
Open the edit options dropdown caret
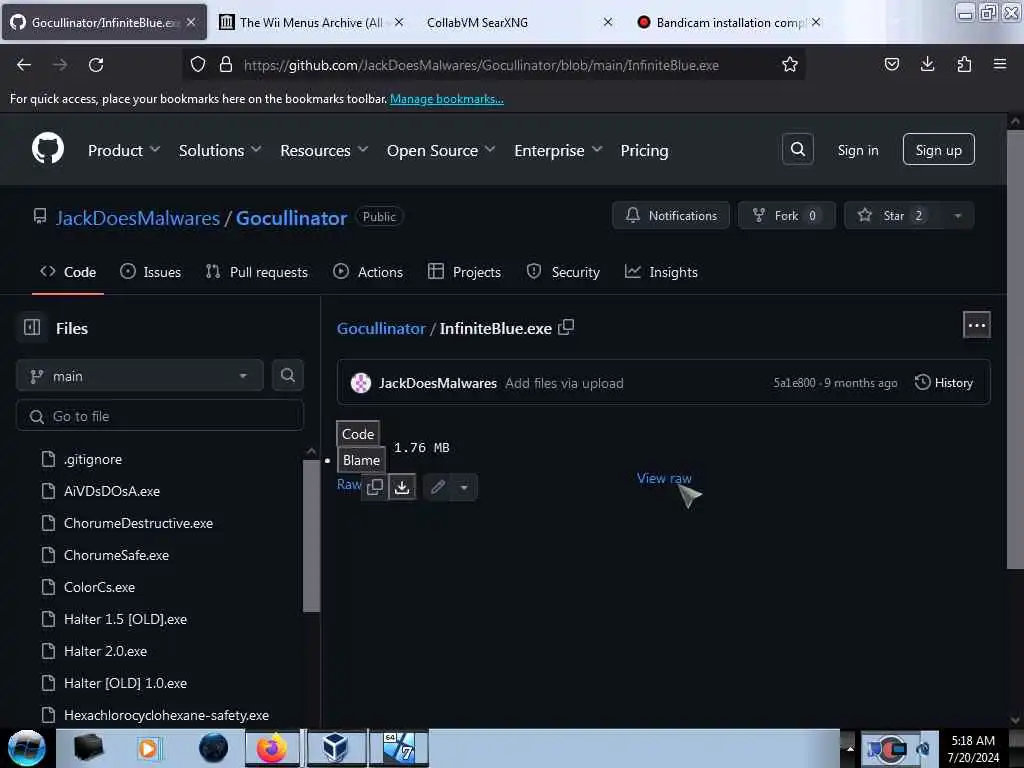click(x=464, y=487)
